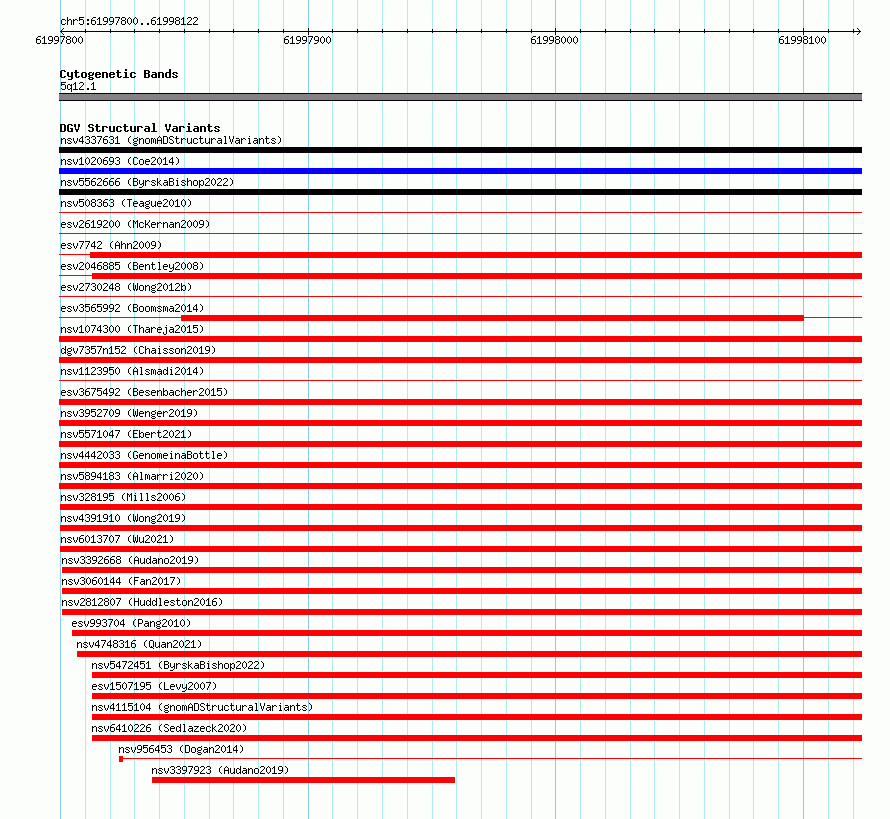Open nsv5562666 (ByrskaBishop2022) variant
Image resolution: width=890 pixels, height=819 pixels.
coord(147,182)
